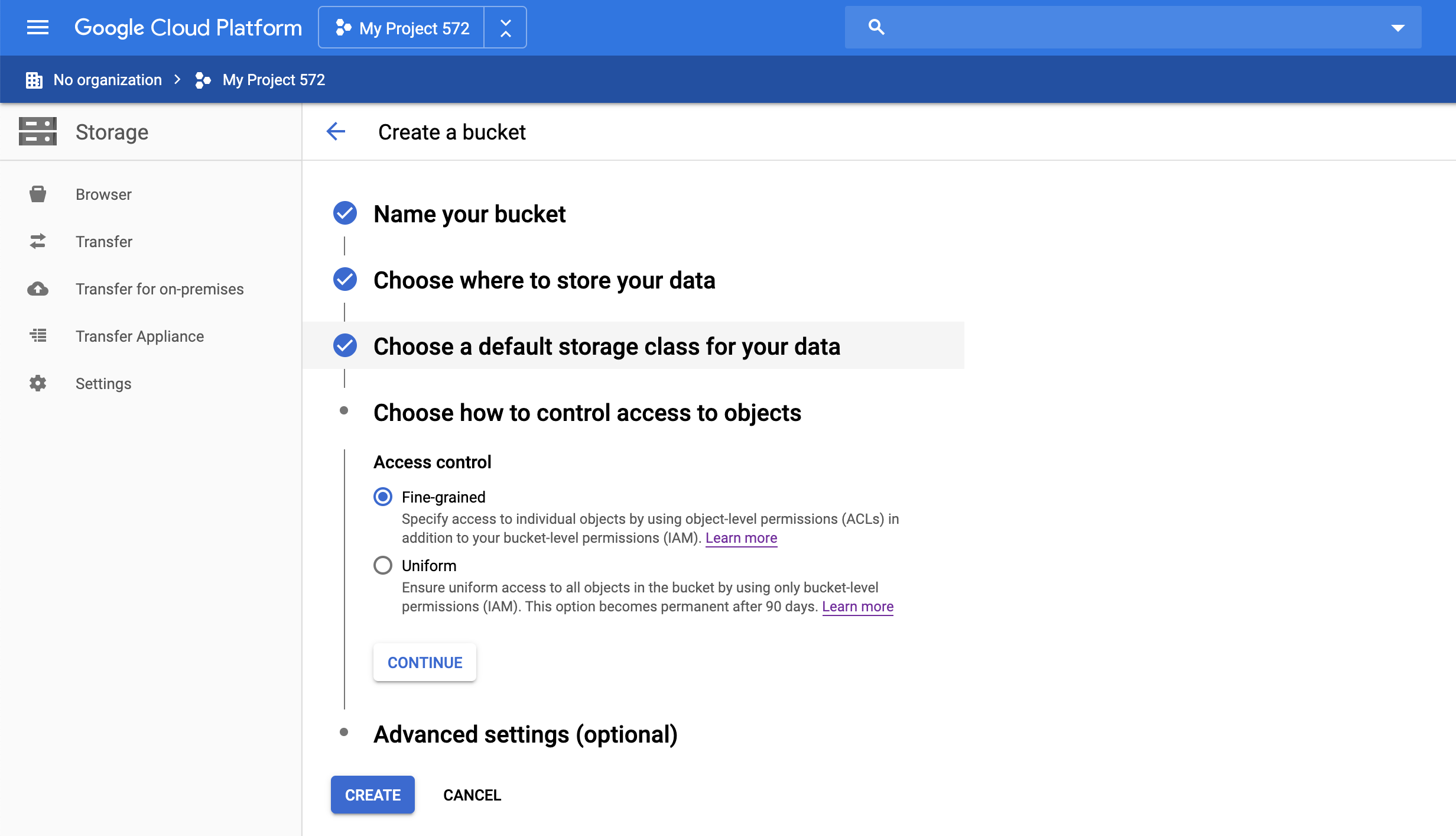Viewport: 1456px width, 836px height.
Task: Click the Transfer for on-premises cloud icon
Action: click(38, 289)
